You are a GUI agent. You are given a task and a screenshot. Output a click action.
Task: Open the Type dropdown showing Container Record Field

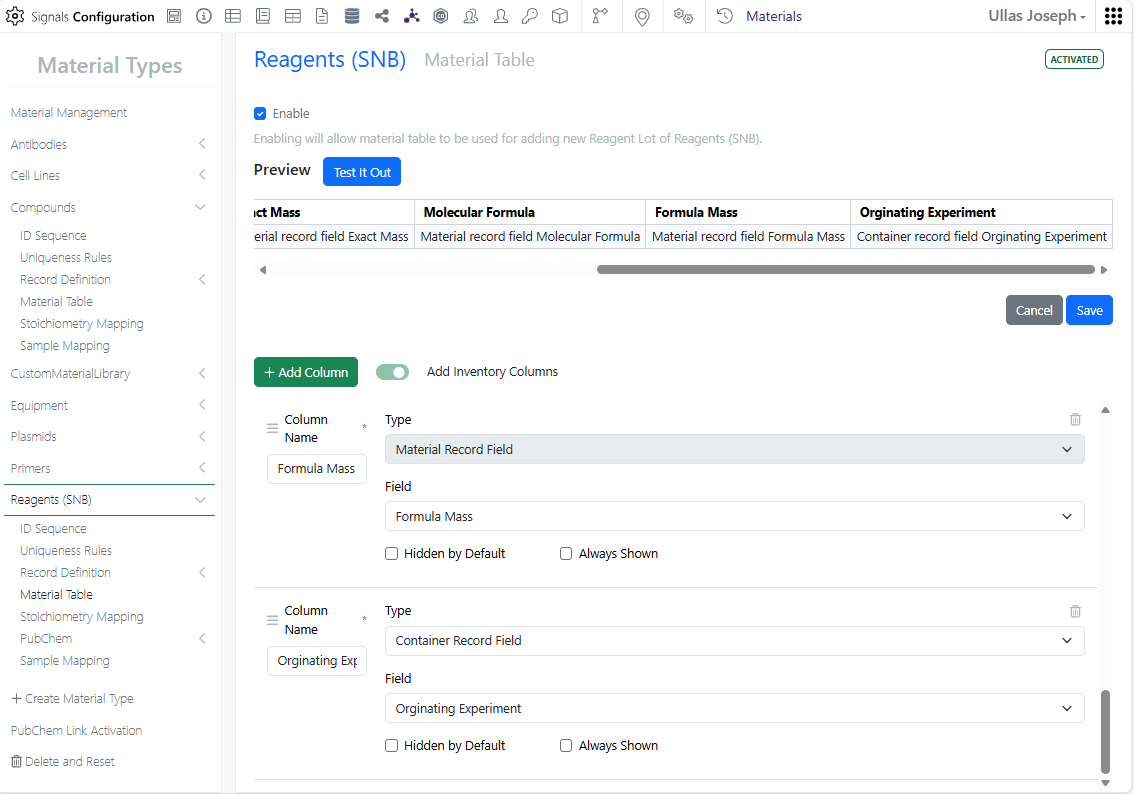coord(734,641)
